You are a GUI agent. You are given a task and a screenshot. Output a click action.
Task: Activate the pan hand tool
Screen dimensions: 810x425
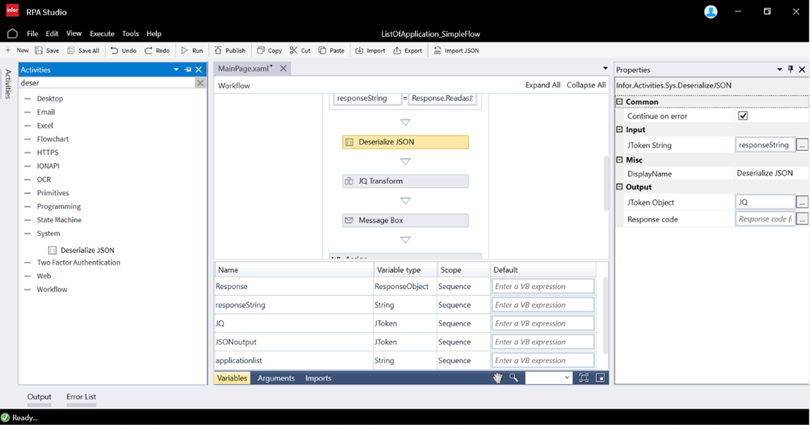pyautogui.click(x=497, y=378)
